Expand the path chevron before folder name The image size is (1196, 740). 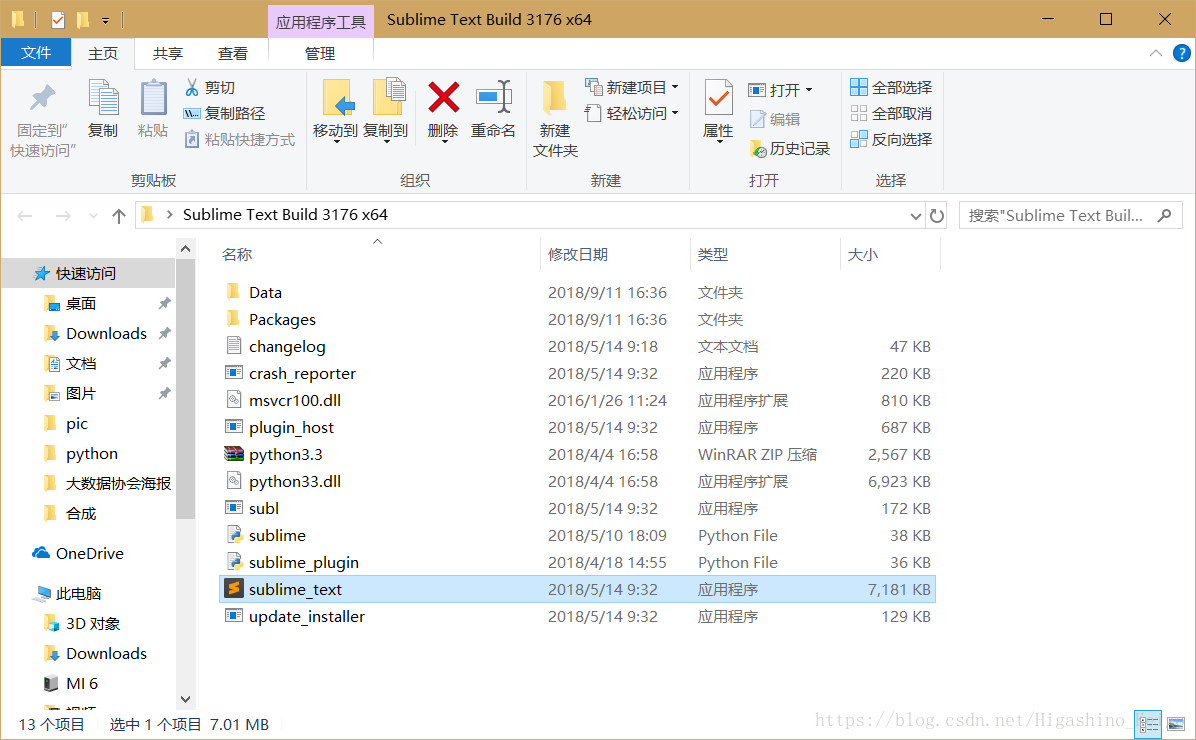click(169, 215)
